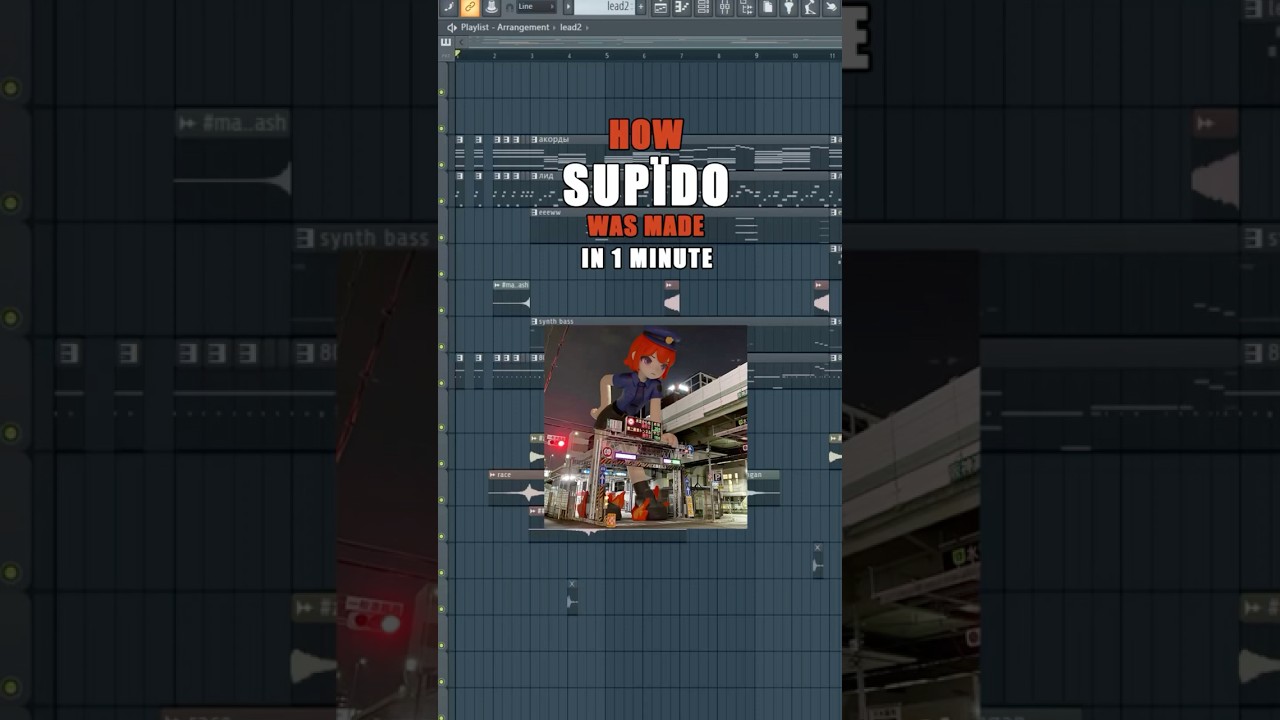
Task: Click the pages document icon in toolbar
Action: click(x=767, y=7)
